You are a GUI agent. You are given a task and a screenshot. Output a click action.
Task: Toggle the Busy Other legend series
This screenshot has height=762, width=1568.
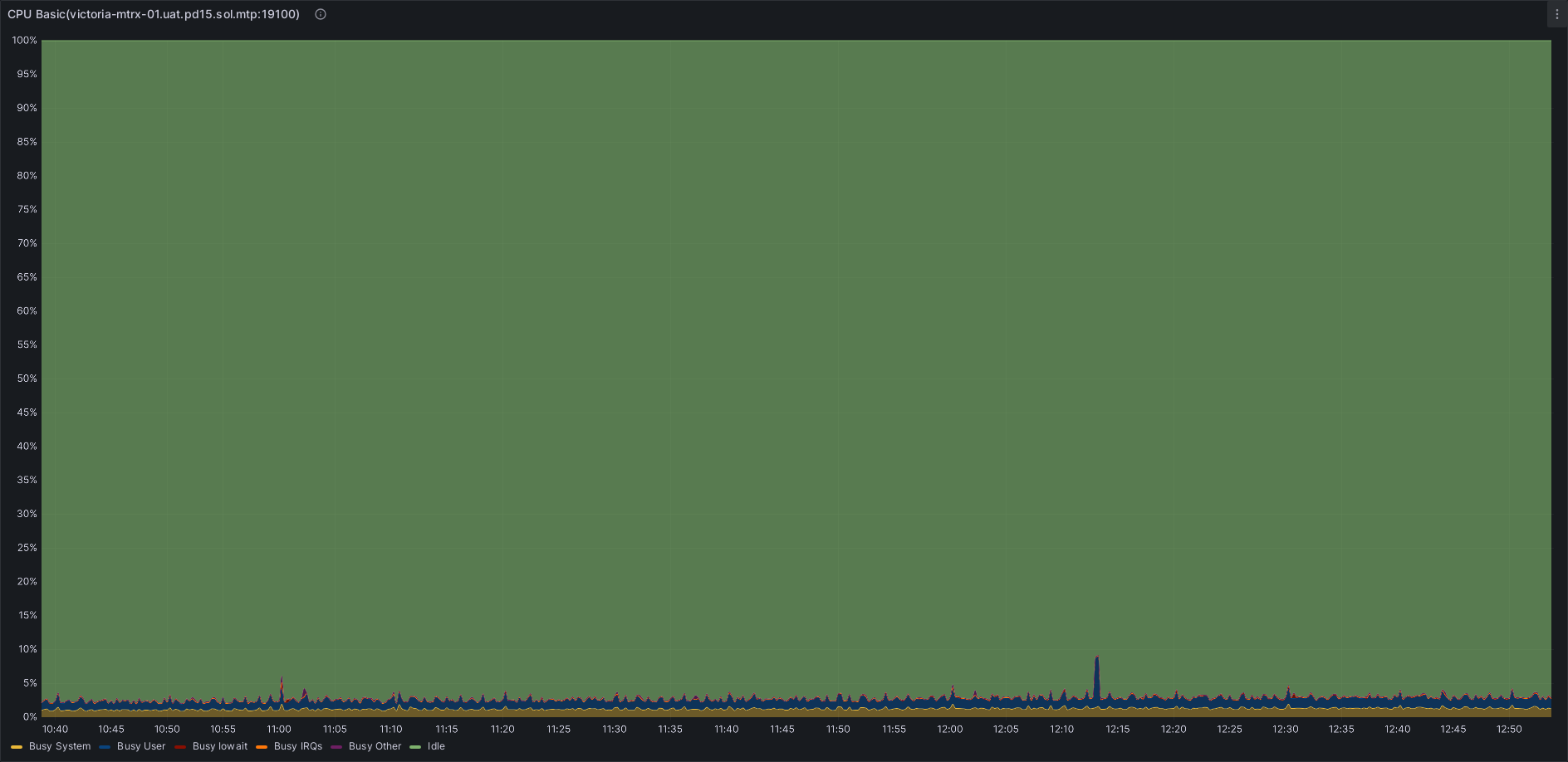375,746
